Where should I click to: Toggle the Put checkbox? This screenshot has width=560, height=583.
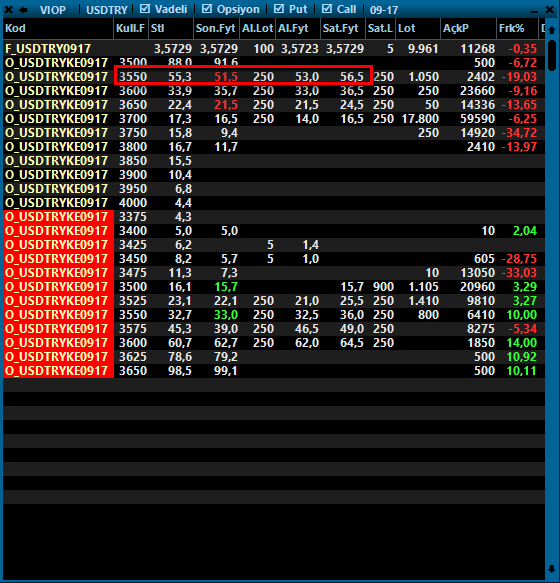click(x=279, y=9)
